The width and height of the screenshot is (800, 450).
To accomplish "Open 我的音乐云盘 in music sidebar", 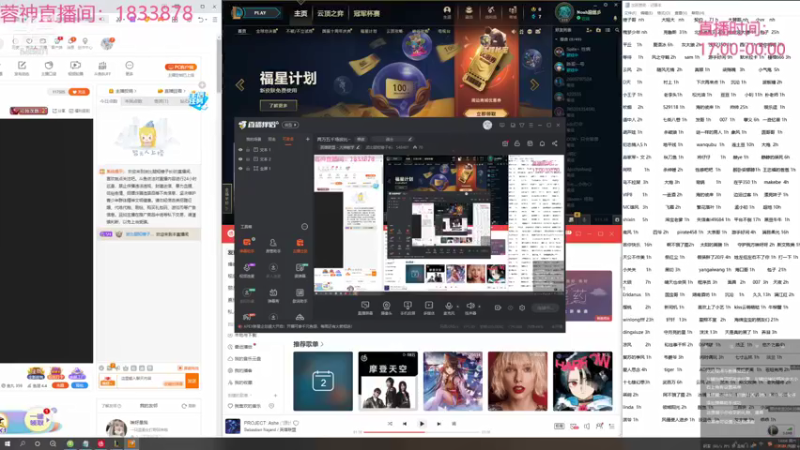I will (x=244, y=359).
